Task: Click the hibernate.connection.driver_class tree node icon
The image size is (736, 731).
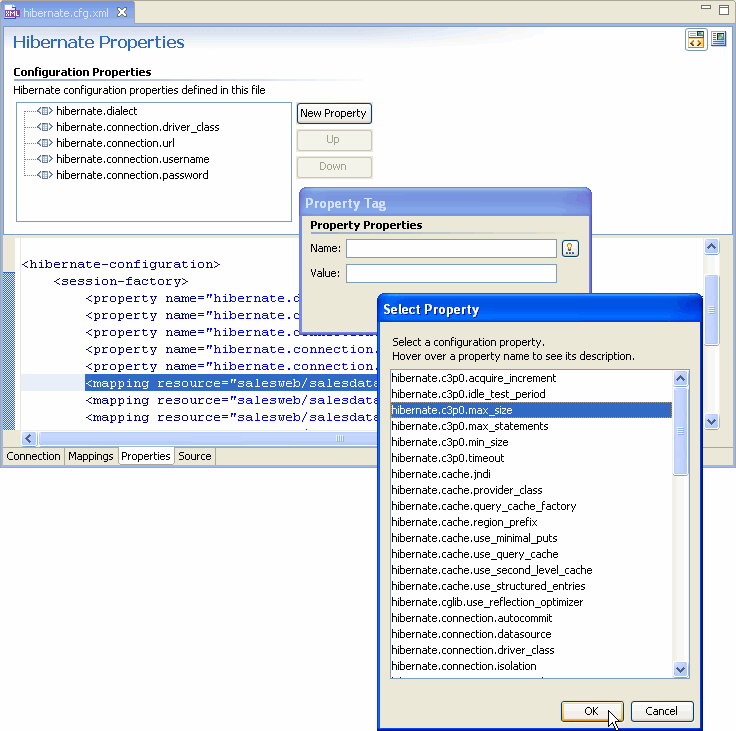Action: pos(45,127)
